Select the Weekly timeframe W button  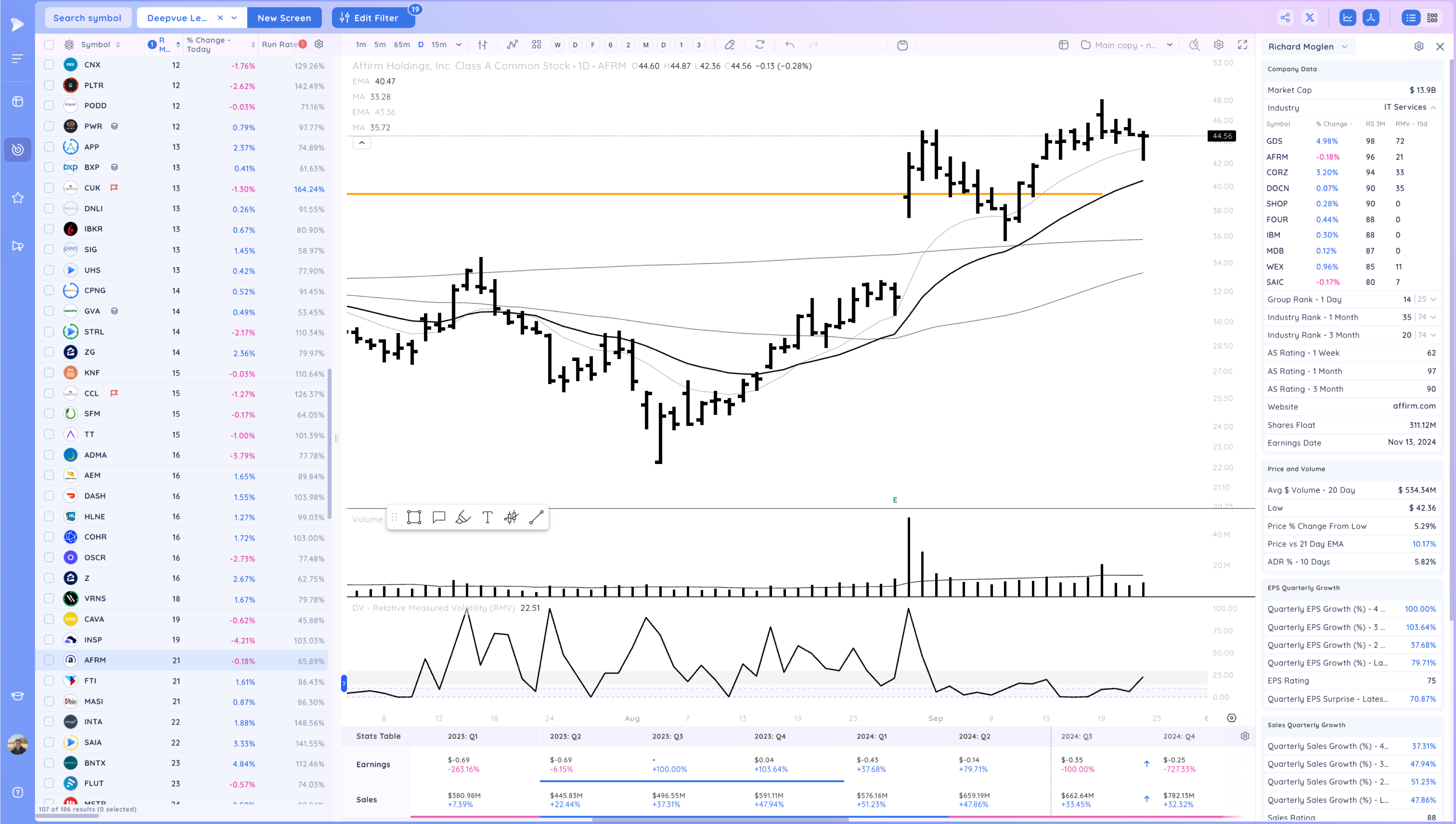point(557,45)
